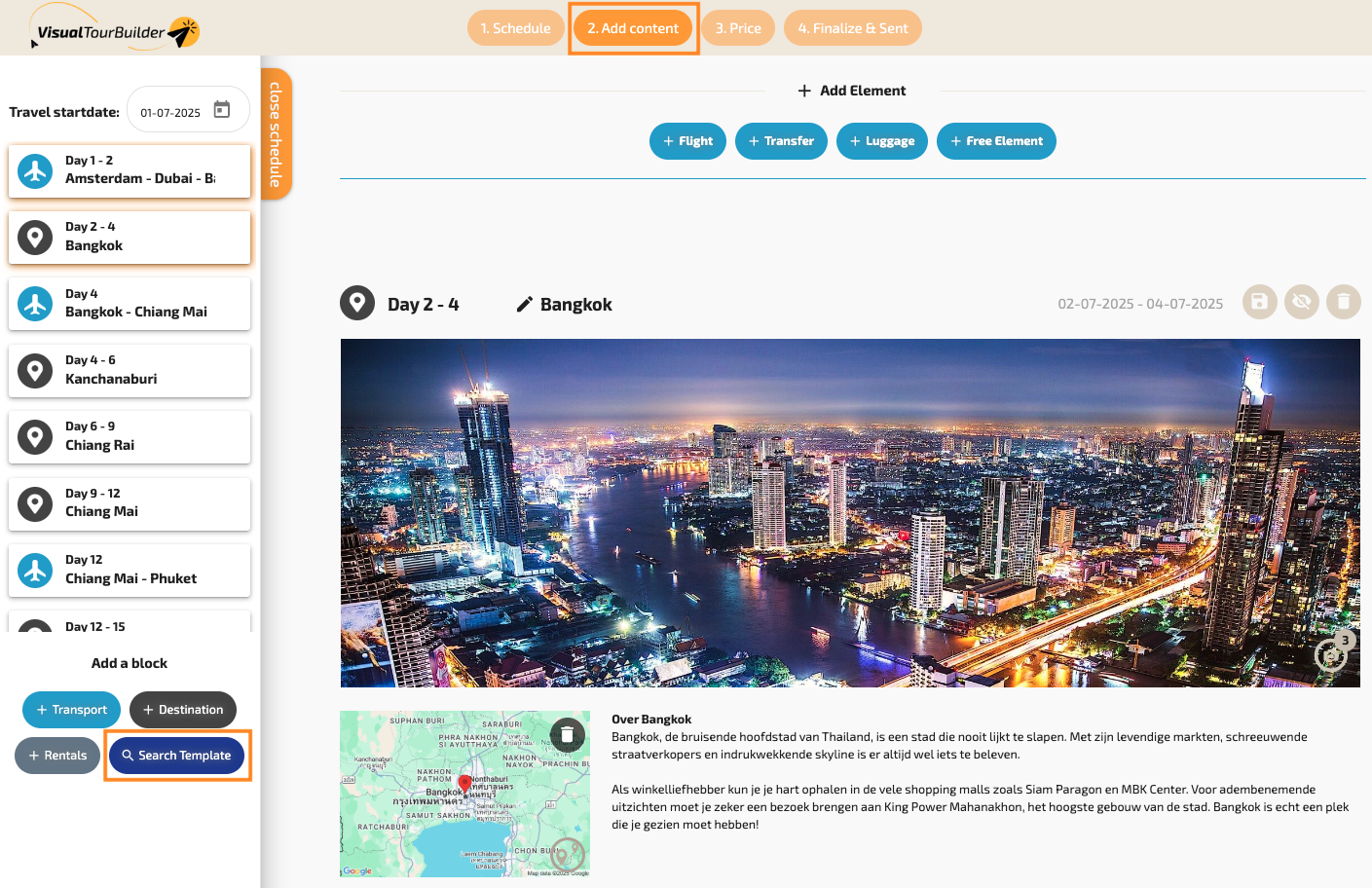Click the Bangkok Google map thumbnail
Image resolution: width=1372 pixels, height=888 pixels.
(x=465, y=794)
